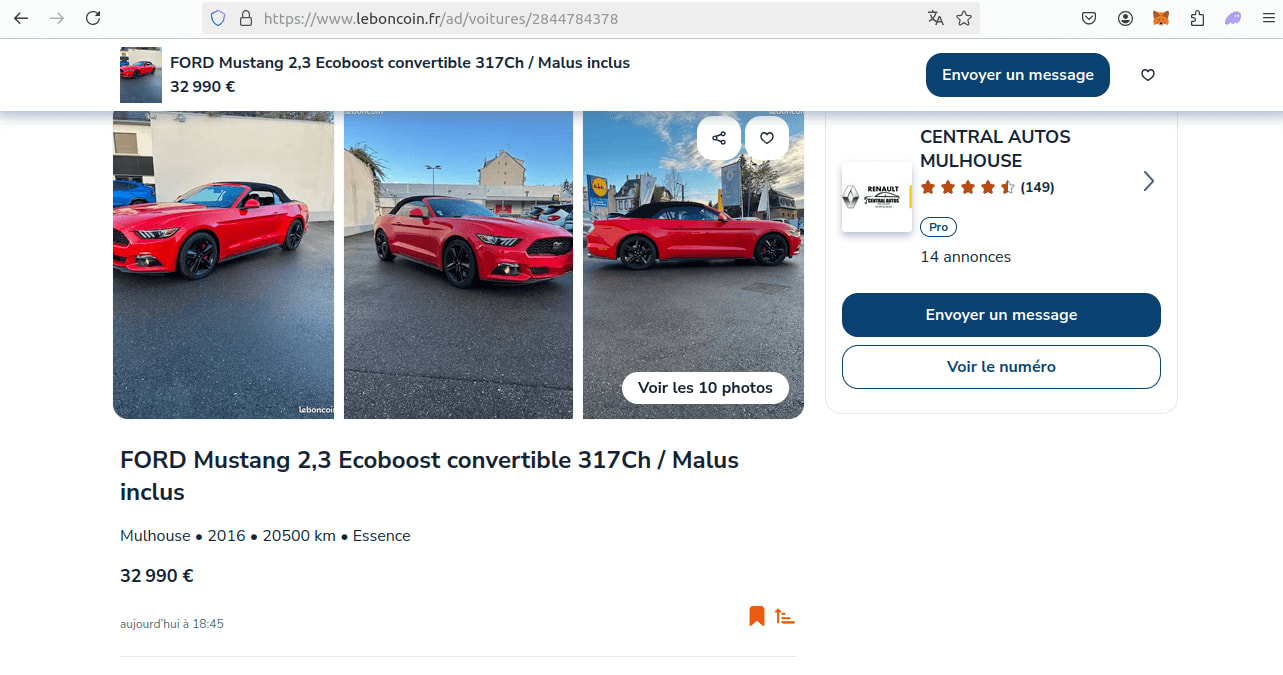Open Firefox application menu
Screen dimensions: 1283x675
pyautogui.click(x=1268, y=18)
